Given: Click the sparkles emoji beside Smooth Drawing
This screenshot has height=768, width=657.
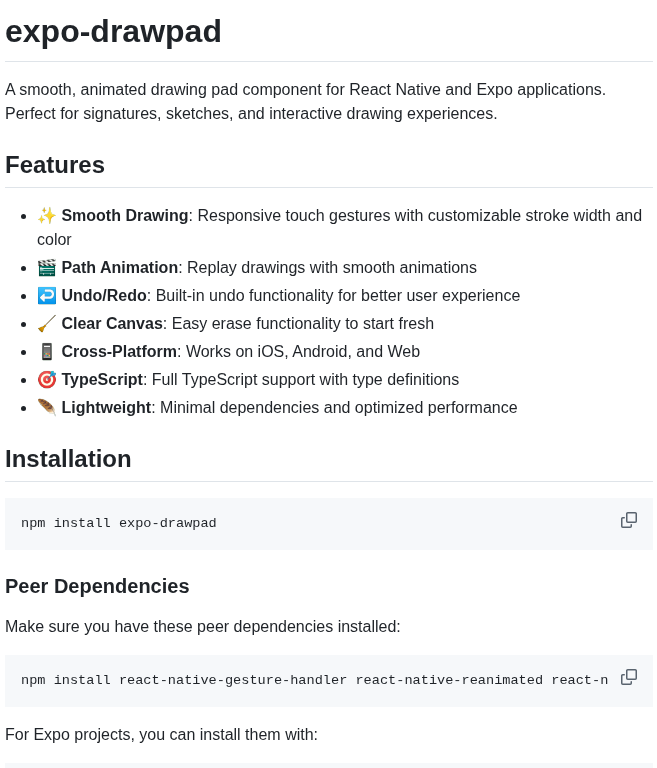Looking at the screenshot, I should [47, 216].
